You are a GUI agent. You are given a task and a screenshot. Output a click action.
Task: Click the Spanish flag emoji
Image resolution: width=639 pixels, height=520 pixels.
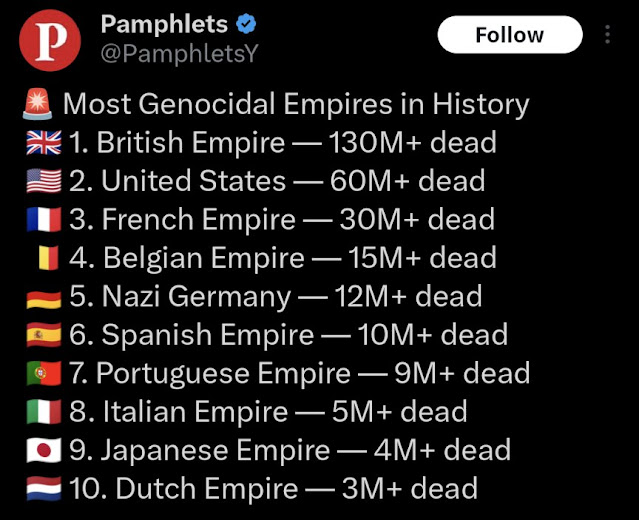44,335
